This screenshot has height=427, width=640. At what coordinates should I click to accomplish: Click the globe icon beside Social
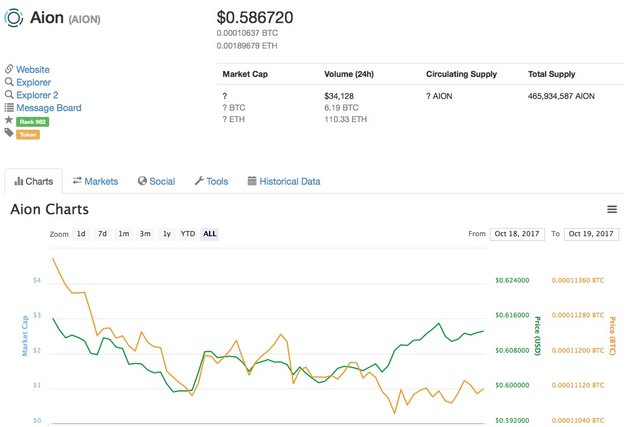click(142, 181)
